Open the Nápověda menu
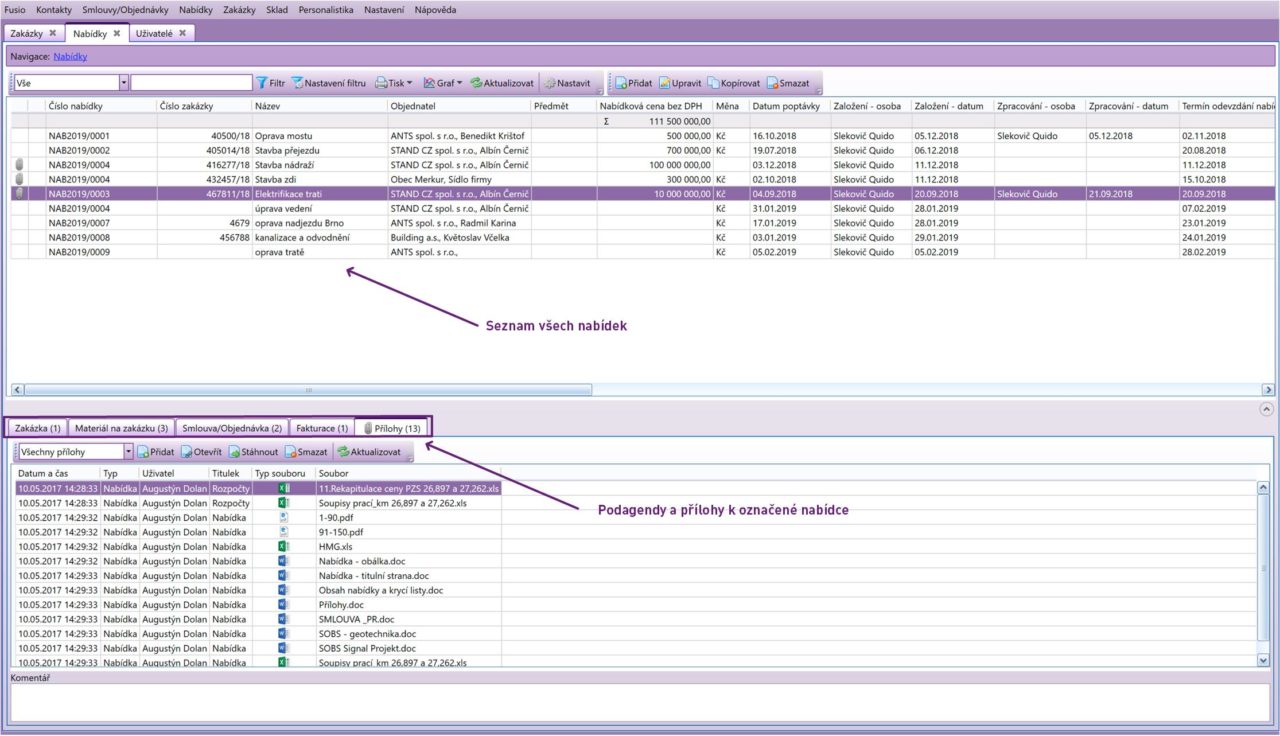Image resolution: width=1280 pixels, height=736 pixels. 436,9
